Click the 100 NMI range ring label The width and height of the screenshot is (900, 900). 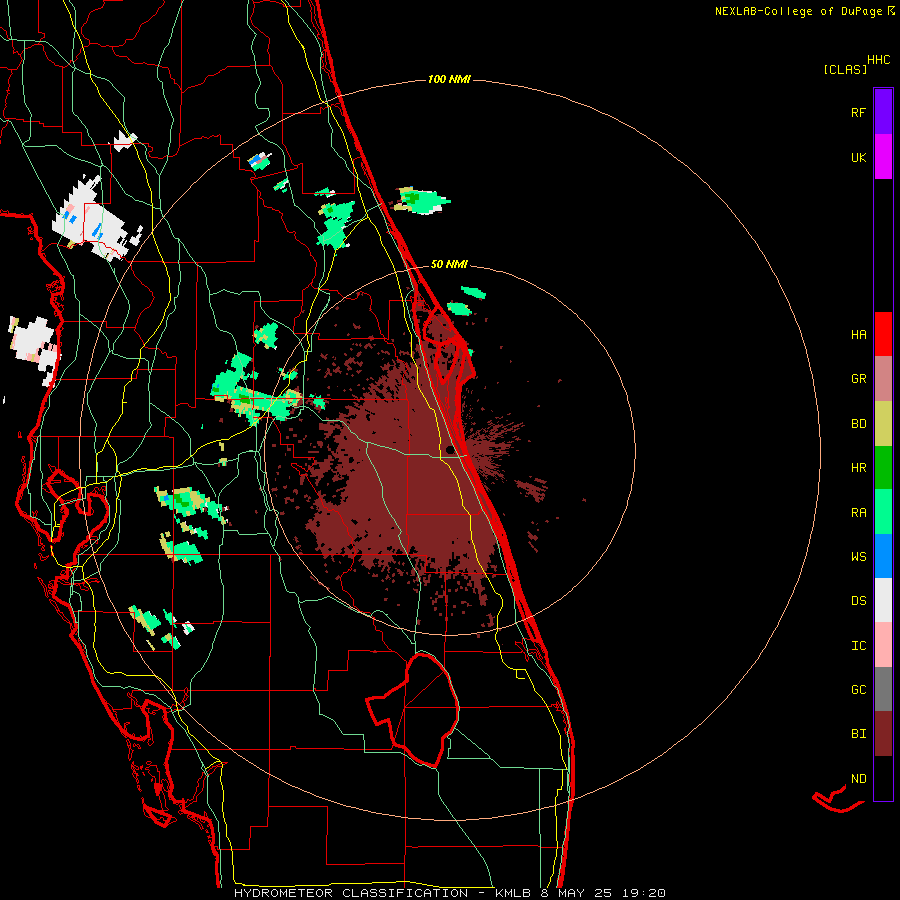(449, 79)
